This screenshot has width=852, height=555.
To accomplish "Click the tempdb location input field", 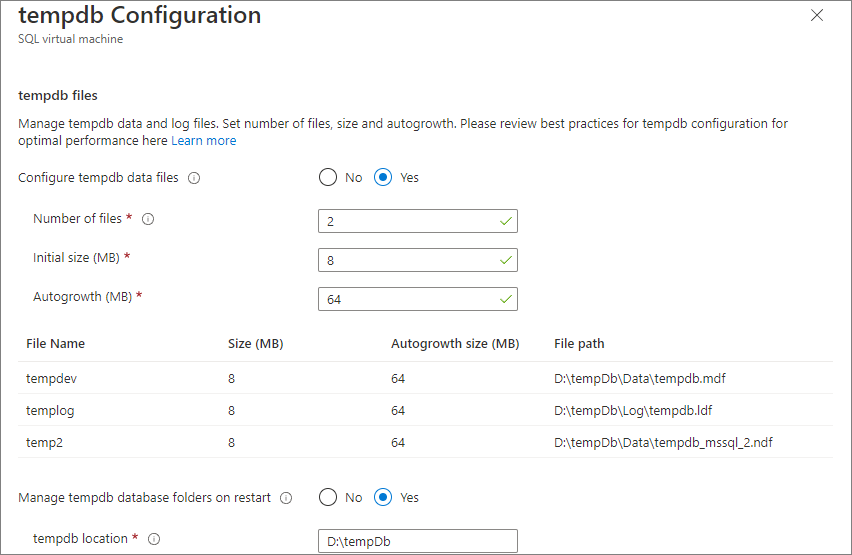I will click(x=417, y=541).
